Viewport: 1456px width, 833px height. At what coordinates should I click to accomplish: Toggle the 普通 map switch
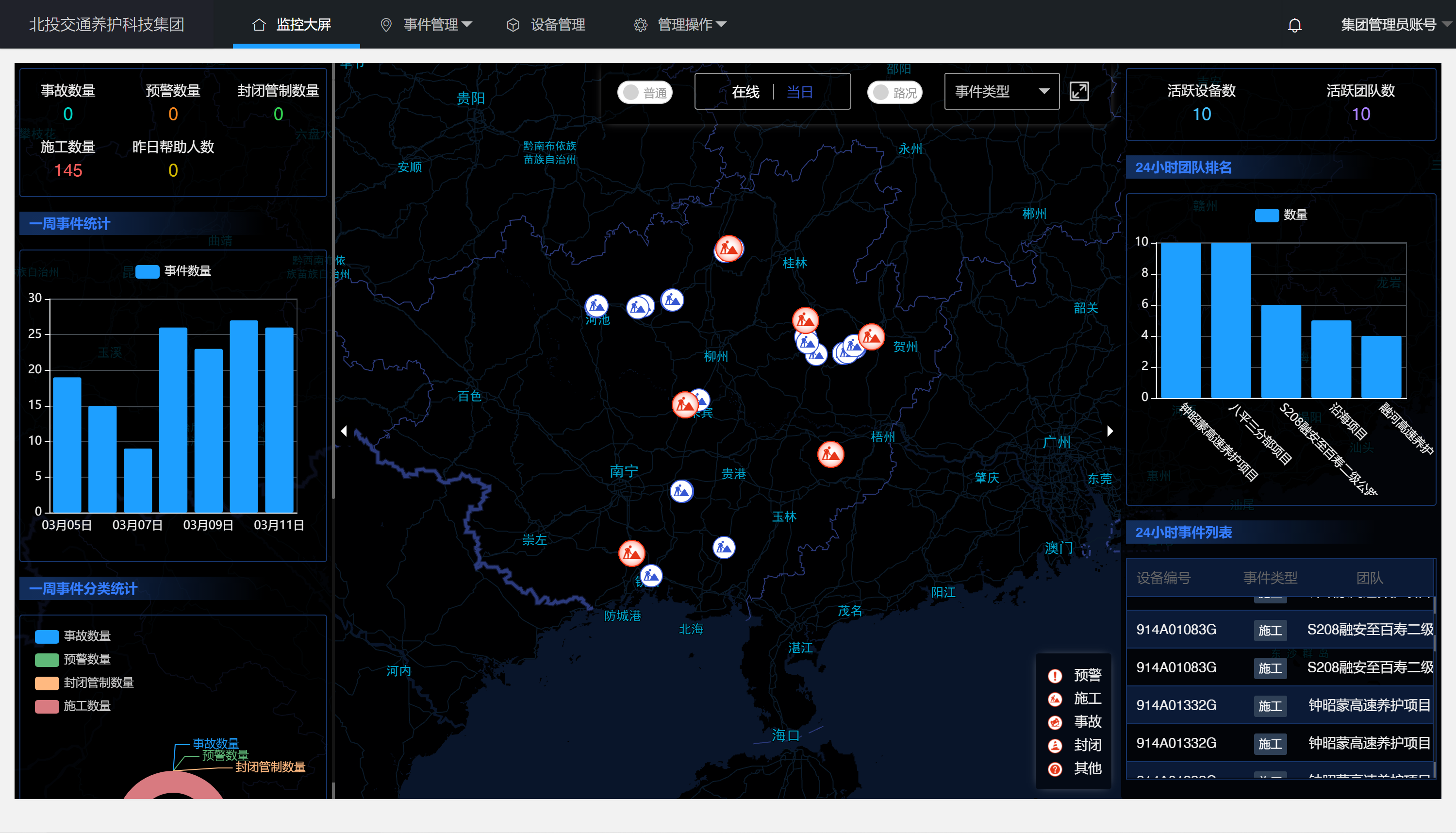pos(645,93)
